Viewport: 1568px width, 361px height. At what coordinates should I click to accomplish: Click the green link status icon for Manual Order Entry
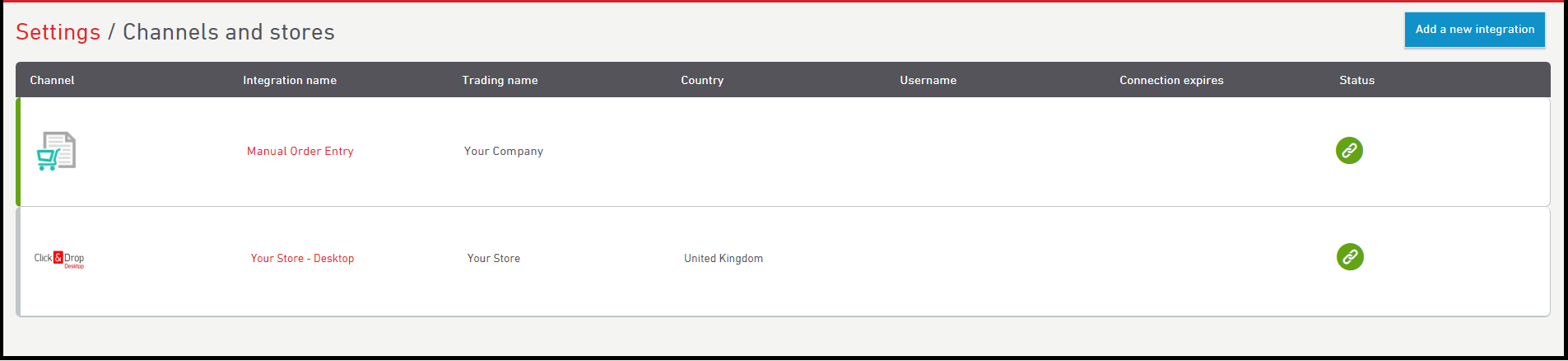click(x=1349, y=150)
